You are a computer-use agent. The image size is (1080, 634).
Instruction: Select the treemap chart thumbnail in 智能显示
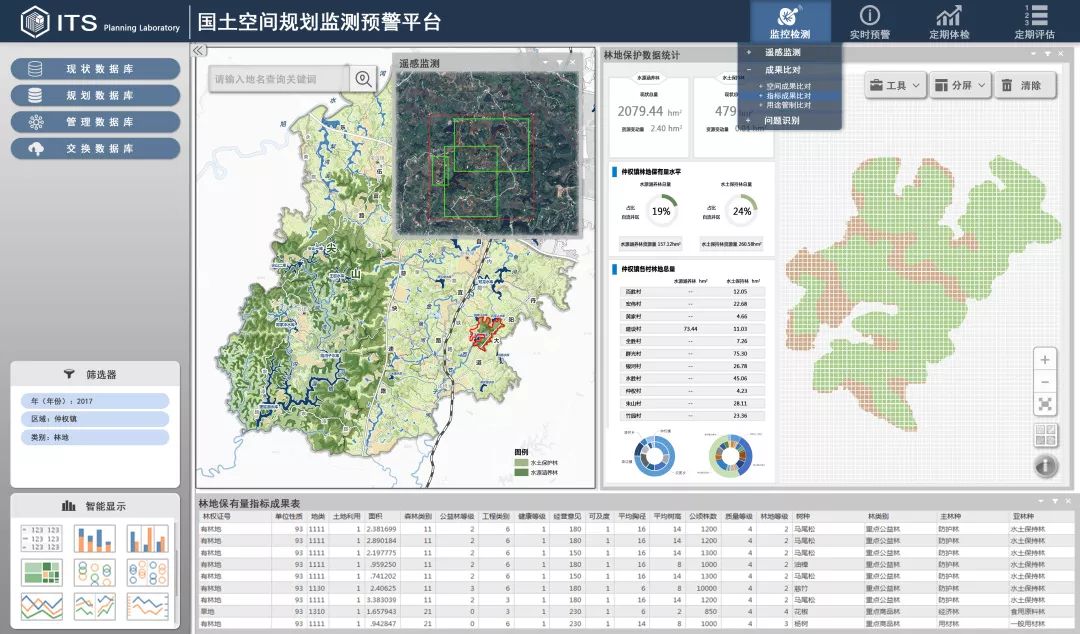point(42,572)
